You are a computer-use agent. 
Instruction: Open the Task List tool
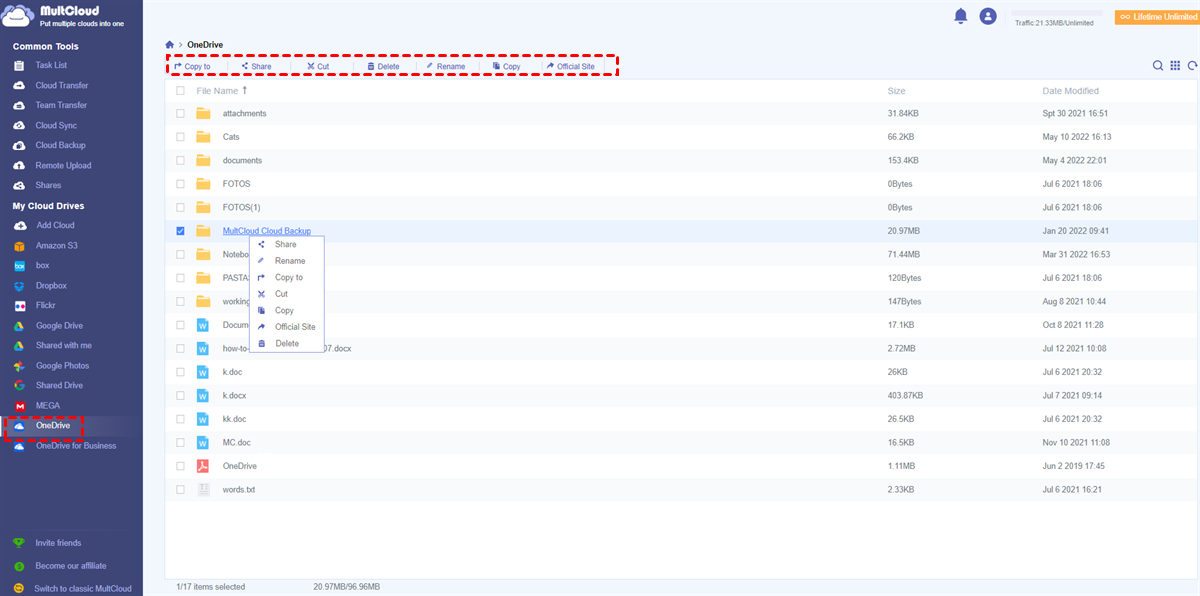51,65
